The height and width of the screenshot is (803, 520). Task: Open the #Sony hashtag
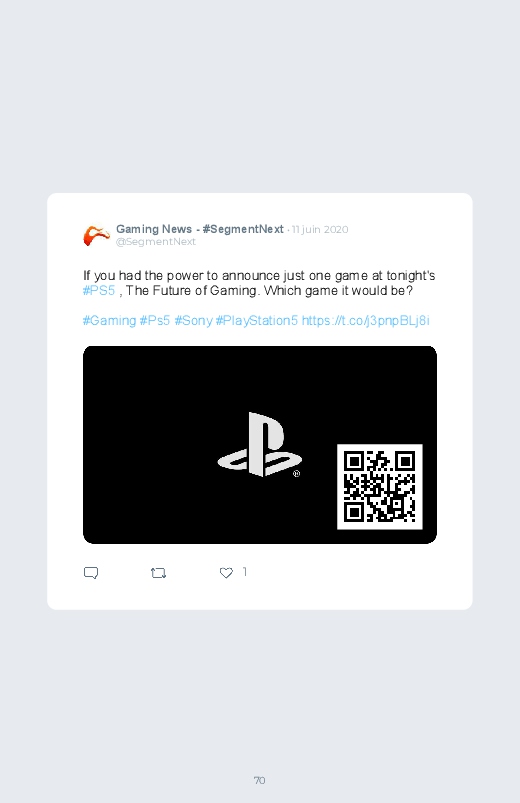coord(193,321)
